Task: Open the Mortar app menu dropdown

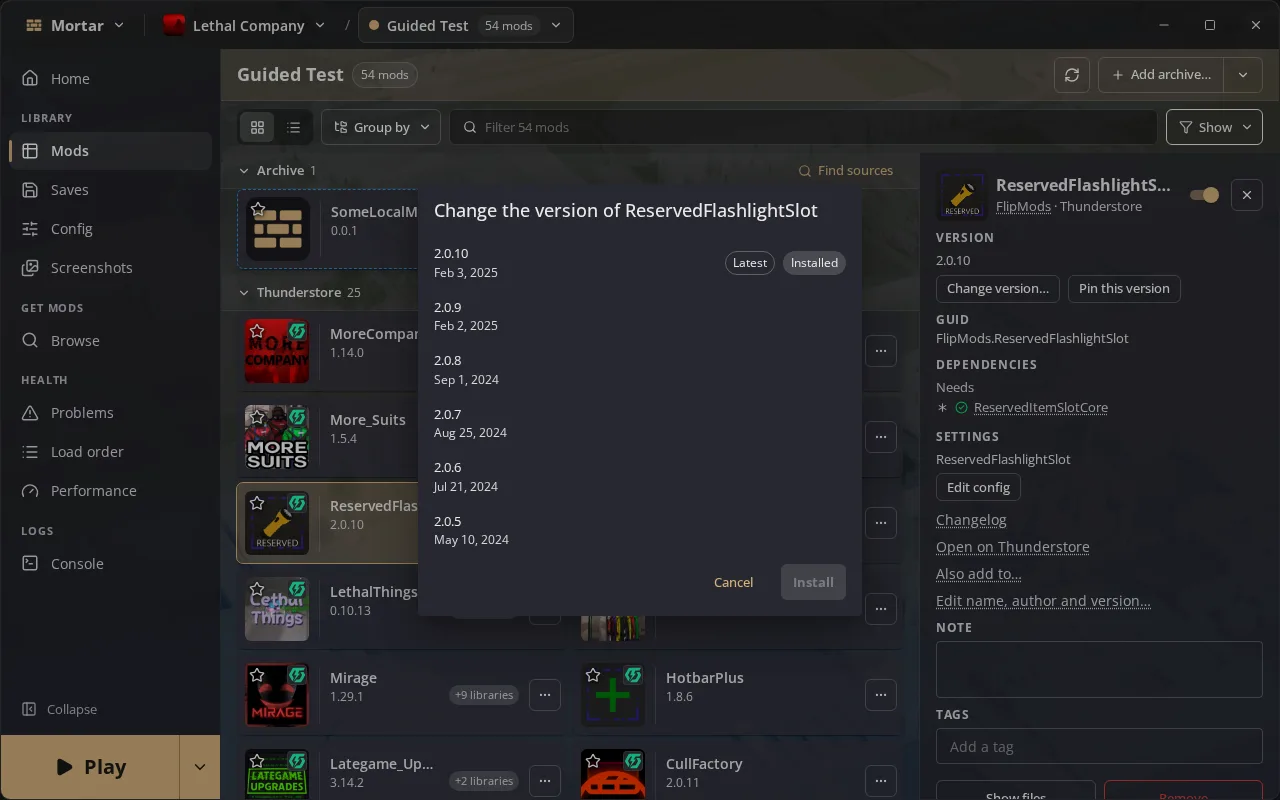Action: coord(76,25)
